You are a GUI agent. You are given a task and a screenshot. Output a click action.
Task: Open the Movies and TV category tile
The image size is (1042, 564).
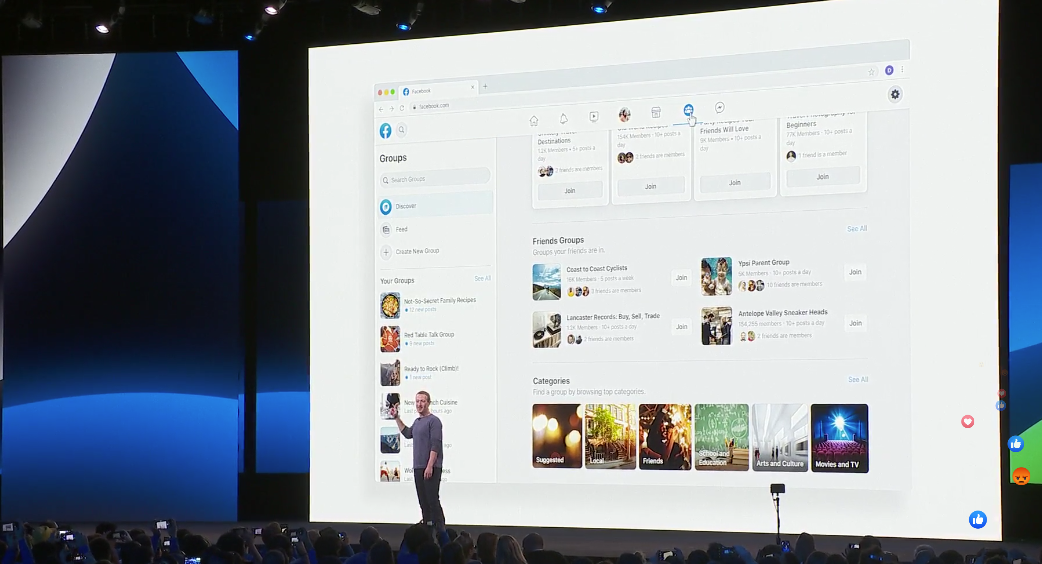click(x=839, y=438)
